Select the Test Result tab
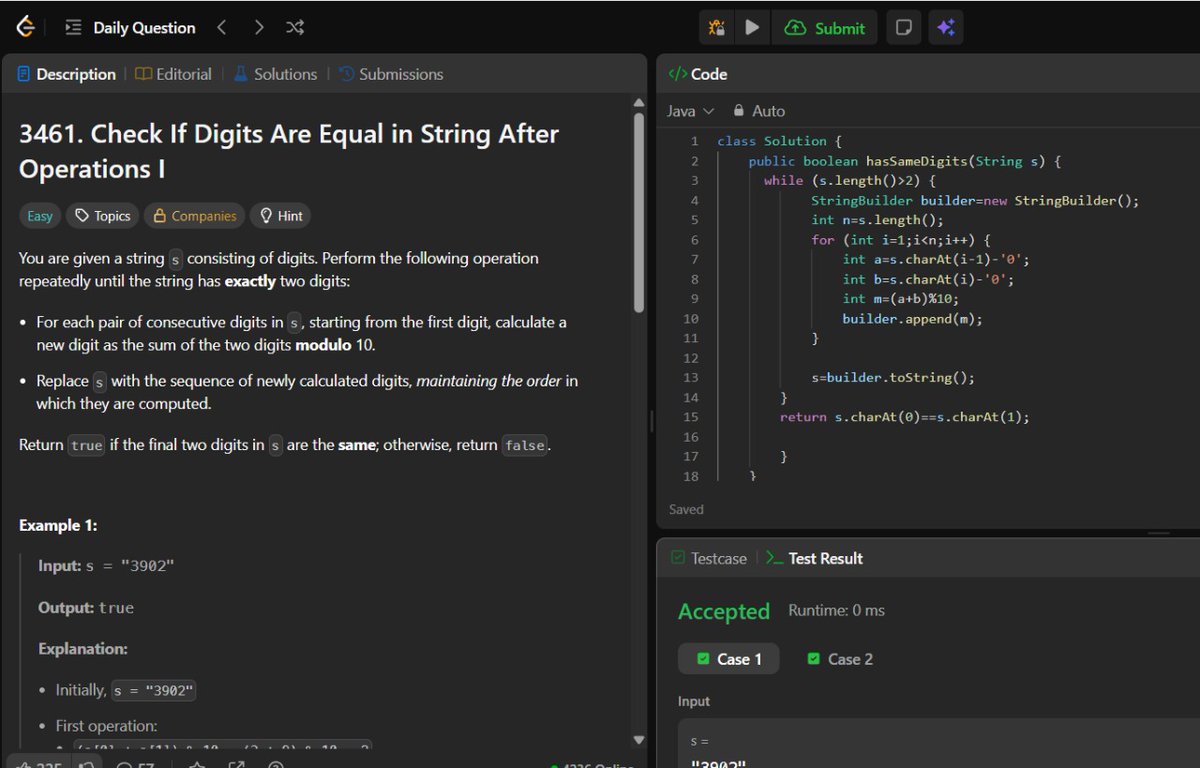 [x=814, y=558]
